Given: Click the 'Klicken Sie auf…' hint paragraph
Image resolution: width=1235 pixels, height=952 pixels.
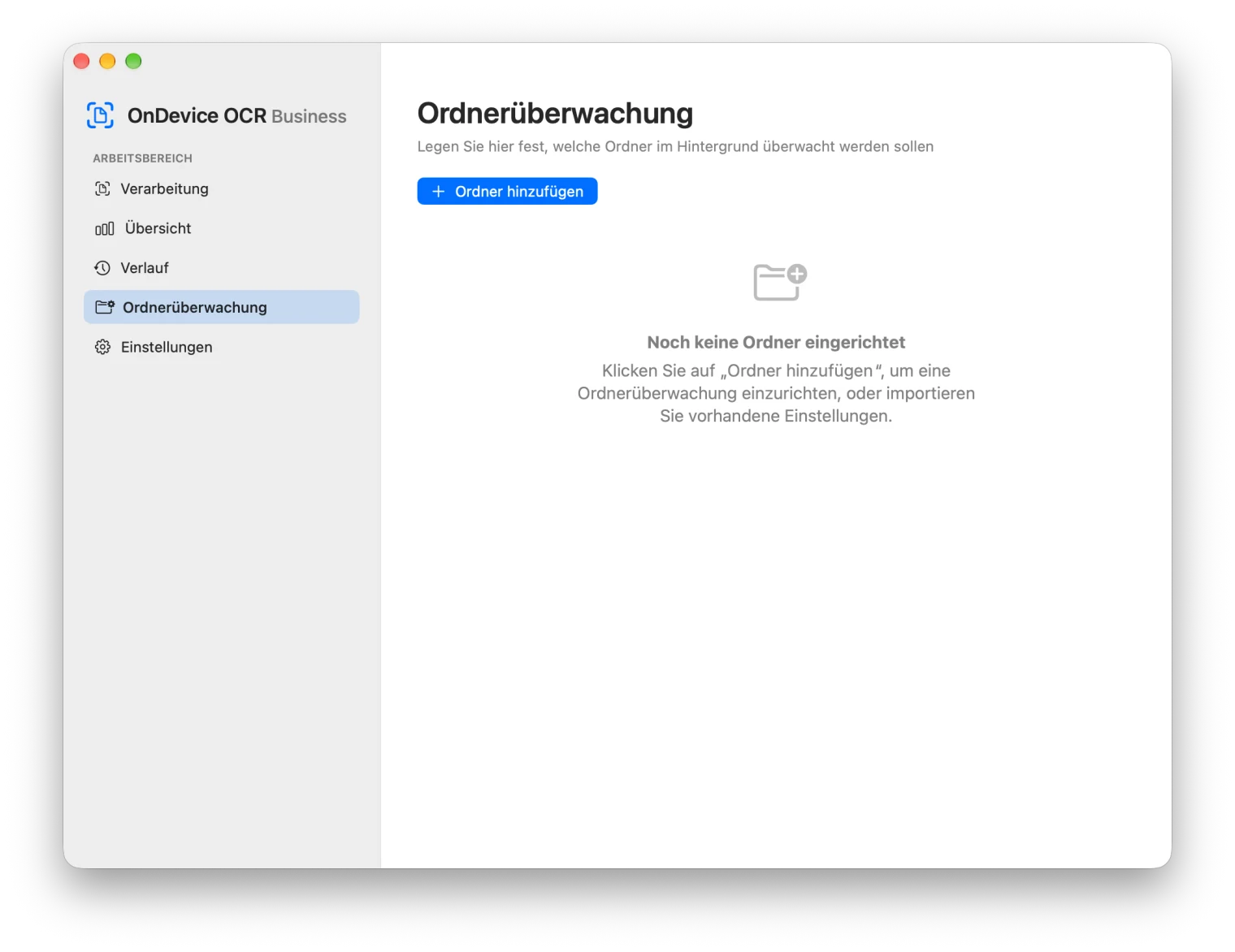Looking at the screenshot, I should tap(776, 393).
